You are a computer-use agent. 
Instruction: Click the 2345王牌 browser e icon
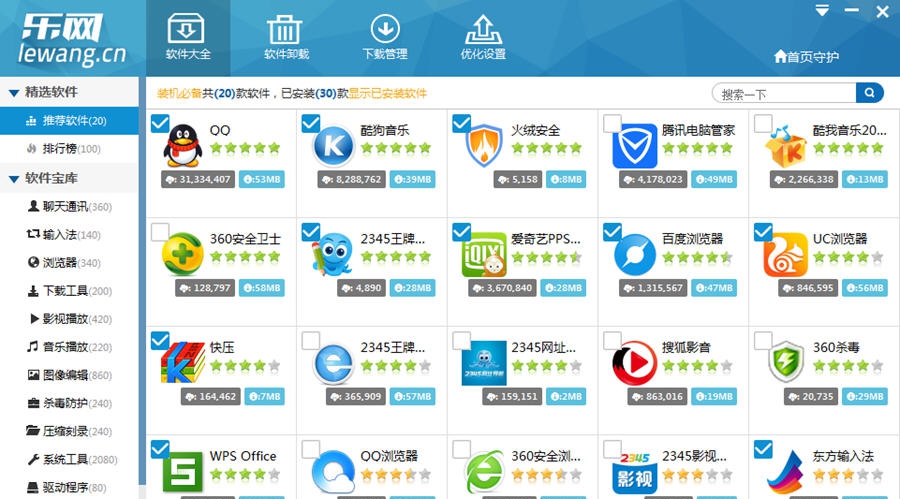click(333, 363)
